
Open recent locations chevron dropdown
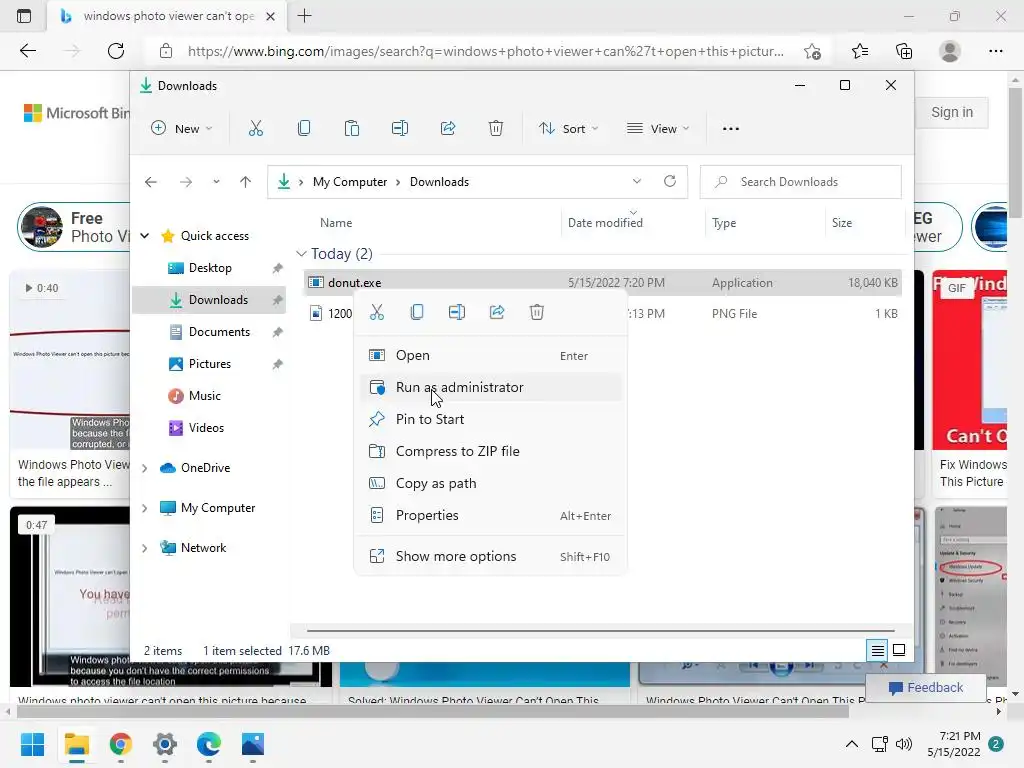(216, 182)
